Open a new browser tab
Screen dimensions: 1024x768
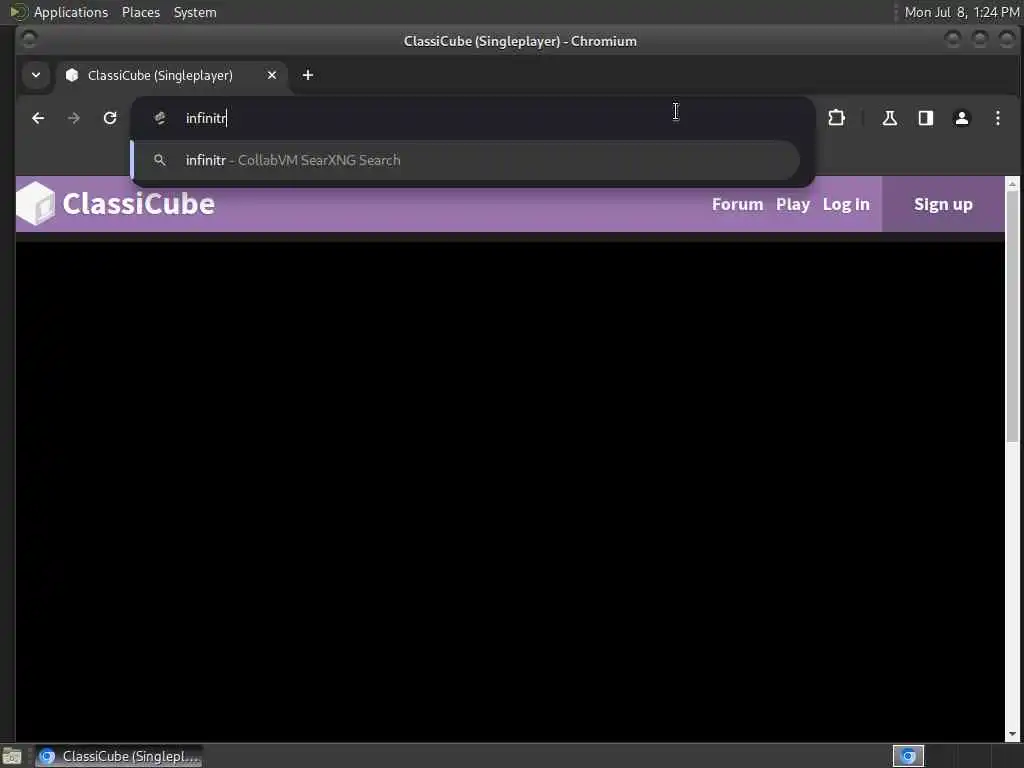308,75
